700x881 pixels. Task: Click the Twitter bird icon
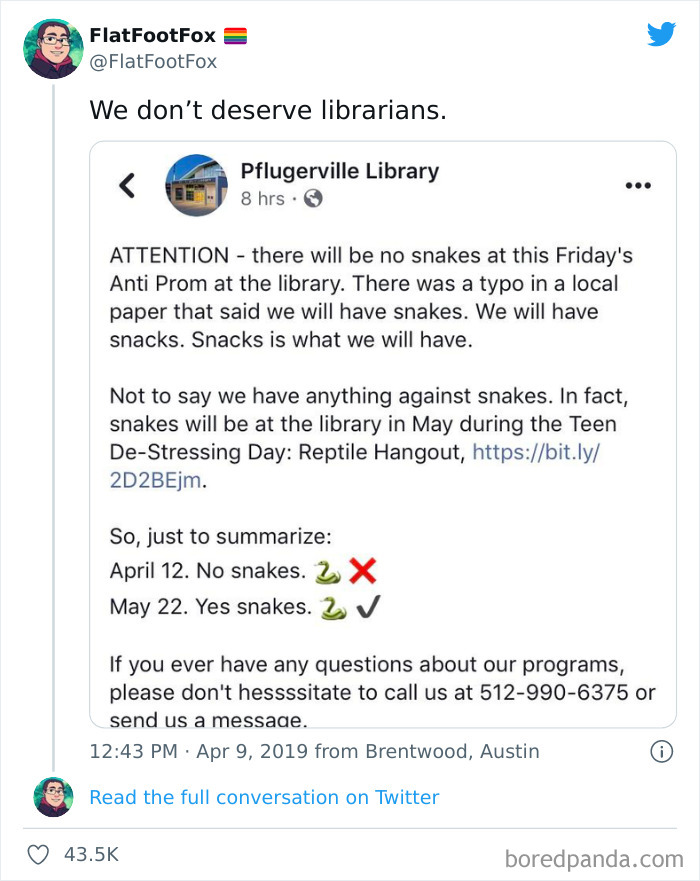[x=661, y=34]
